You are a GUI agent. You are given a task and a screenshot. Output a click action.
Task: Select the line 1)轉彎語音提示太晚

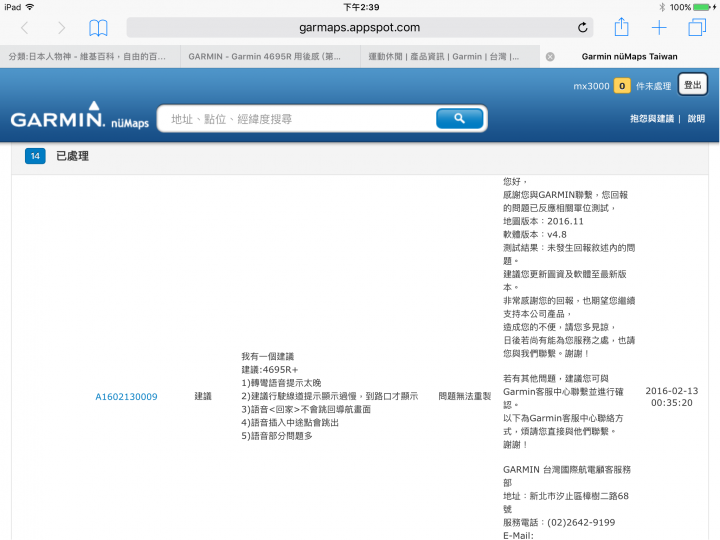pos(281,383)
